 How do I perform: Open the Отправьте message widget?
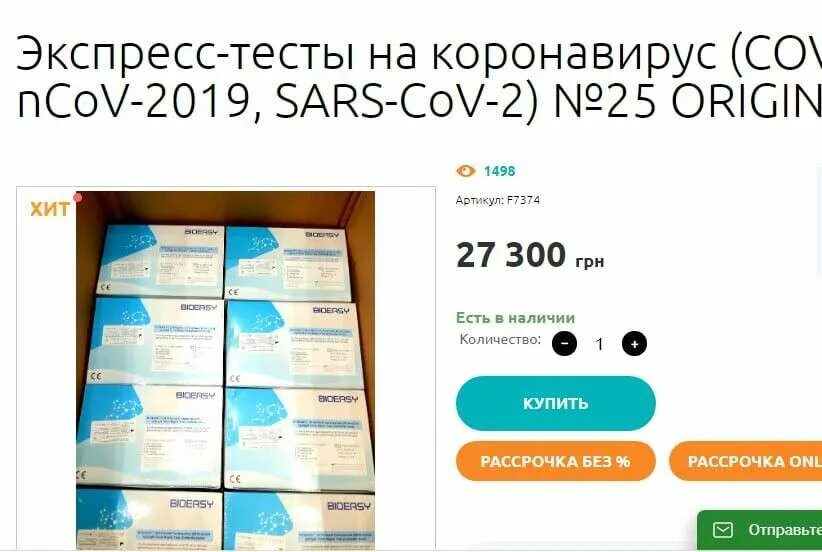[760, 530]
